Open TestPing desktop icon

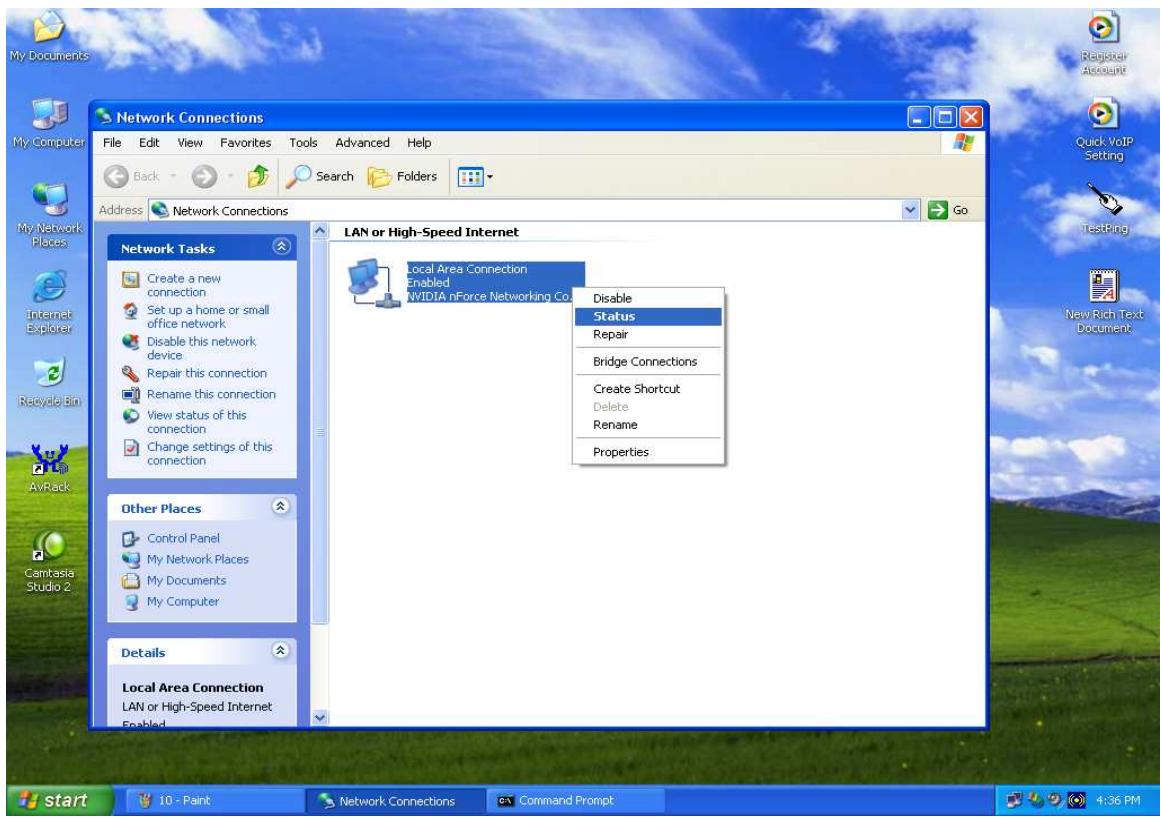click(1103, 209)
